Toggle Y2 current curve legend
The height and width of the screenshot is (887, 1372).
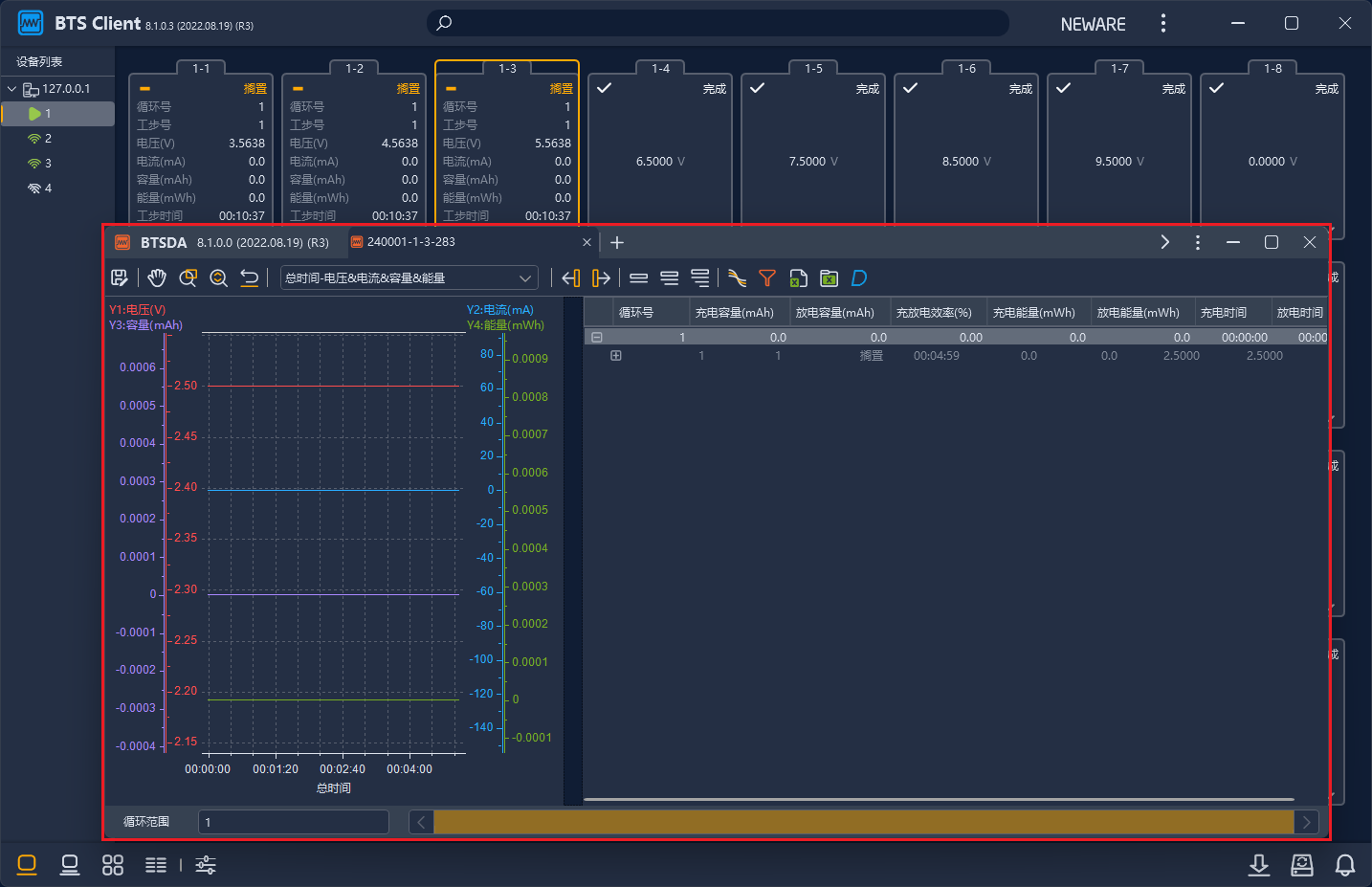coord(499,310)
